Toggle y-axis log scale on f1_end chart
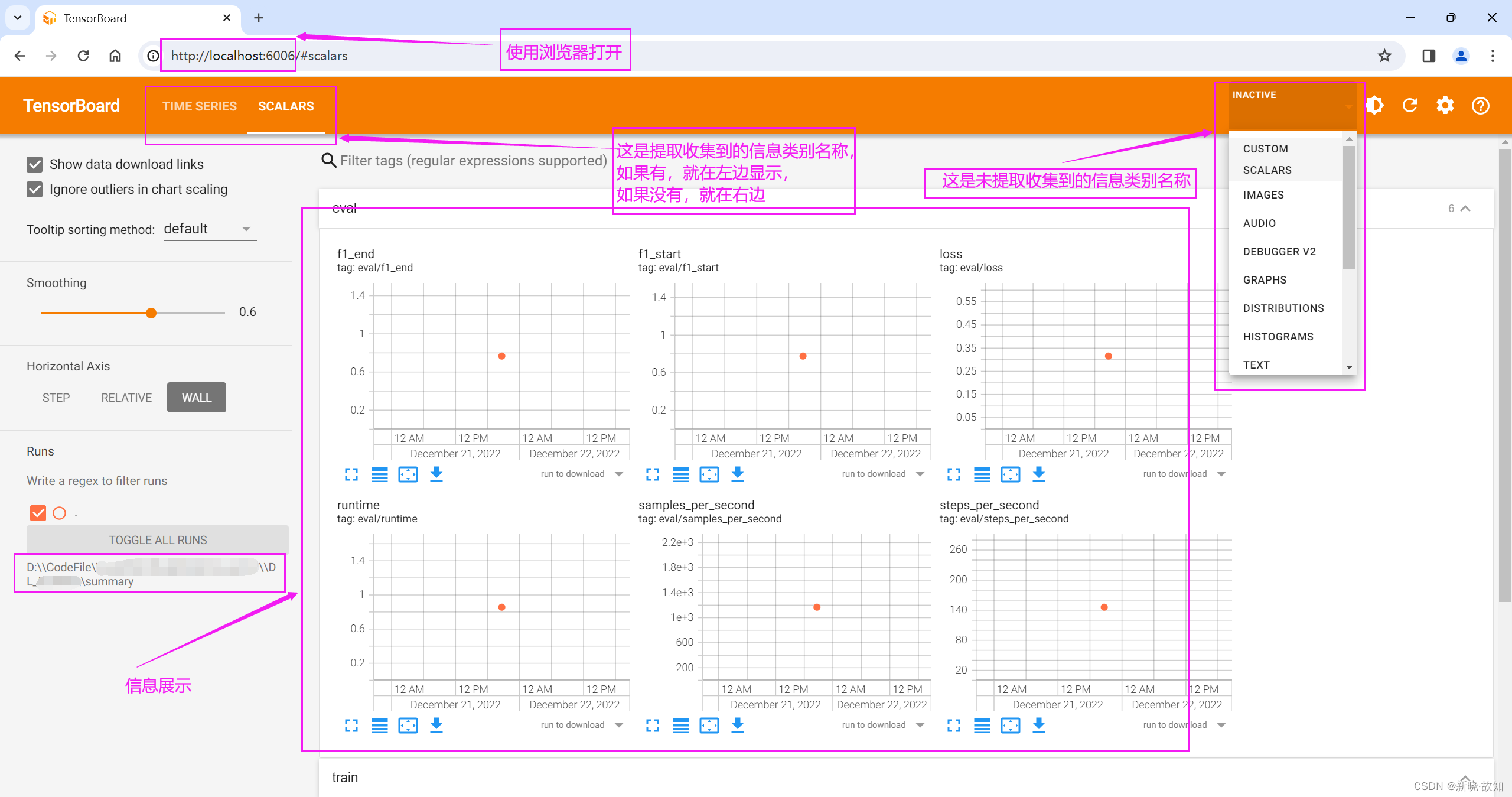The width and height of the screenshot is (1512, 797). coord(380,474)
